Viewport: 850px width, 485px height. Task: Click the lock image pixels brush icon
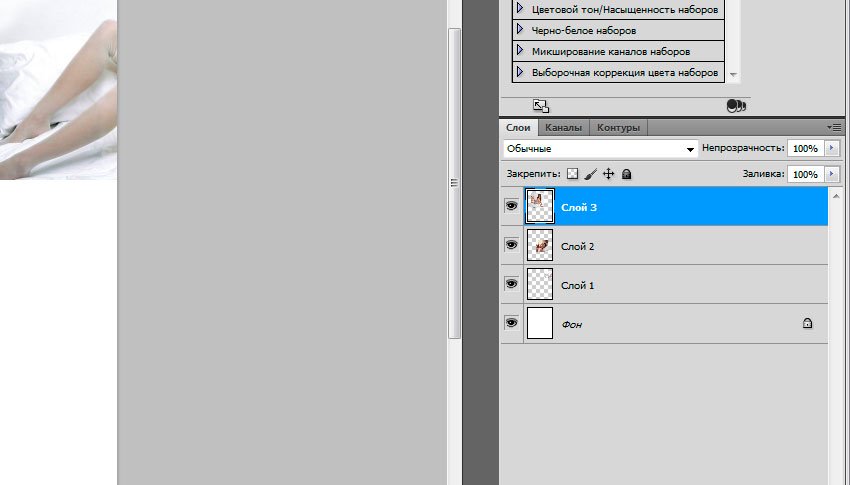point(590,174)
